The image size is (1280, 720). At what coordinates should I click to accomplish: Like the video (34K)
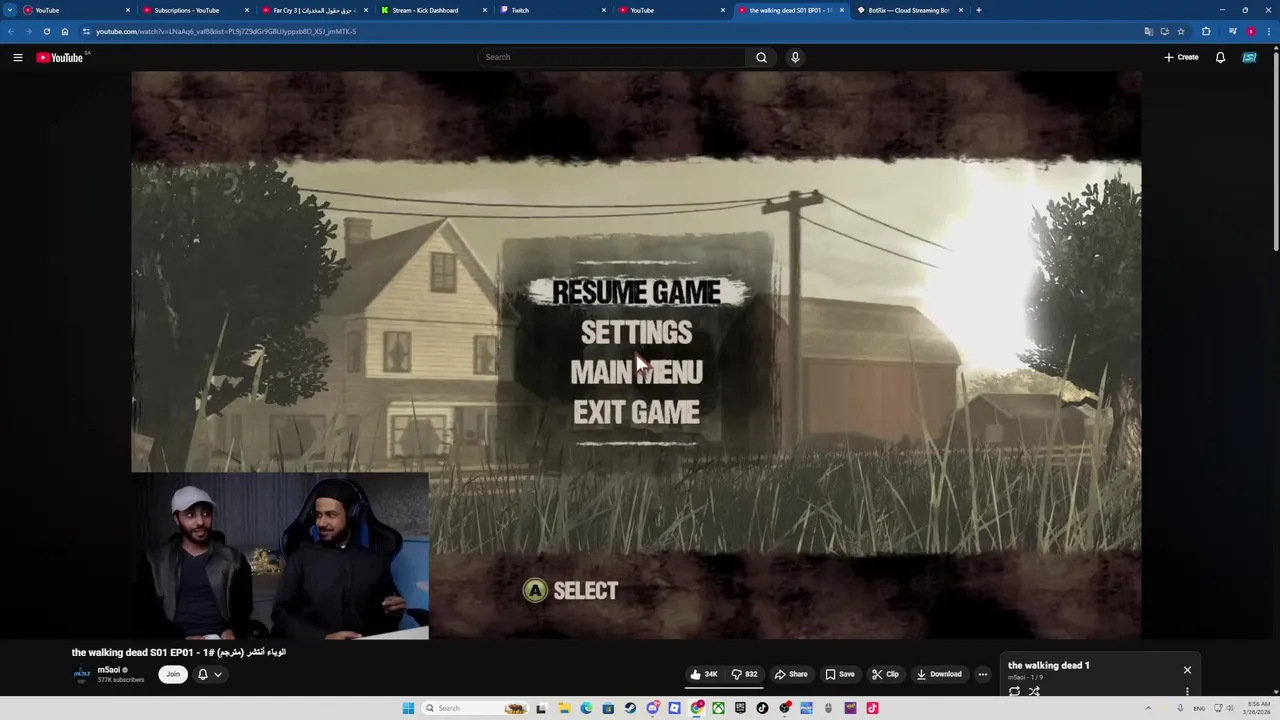point(704,674)
